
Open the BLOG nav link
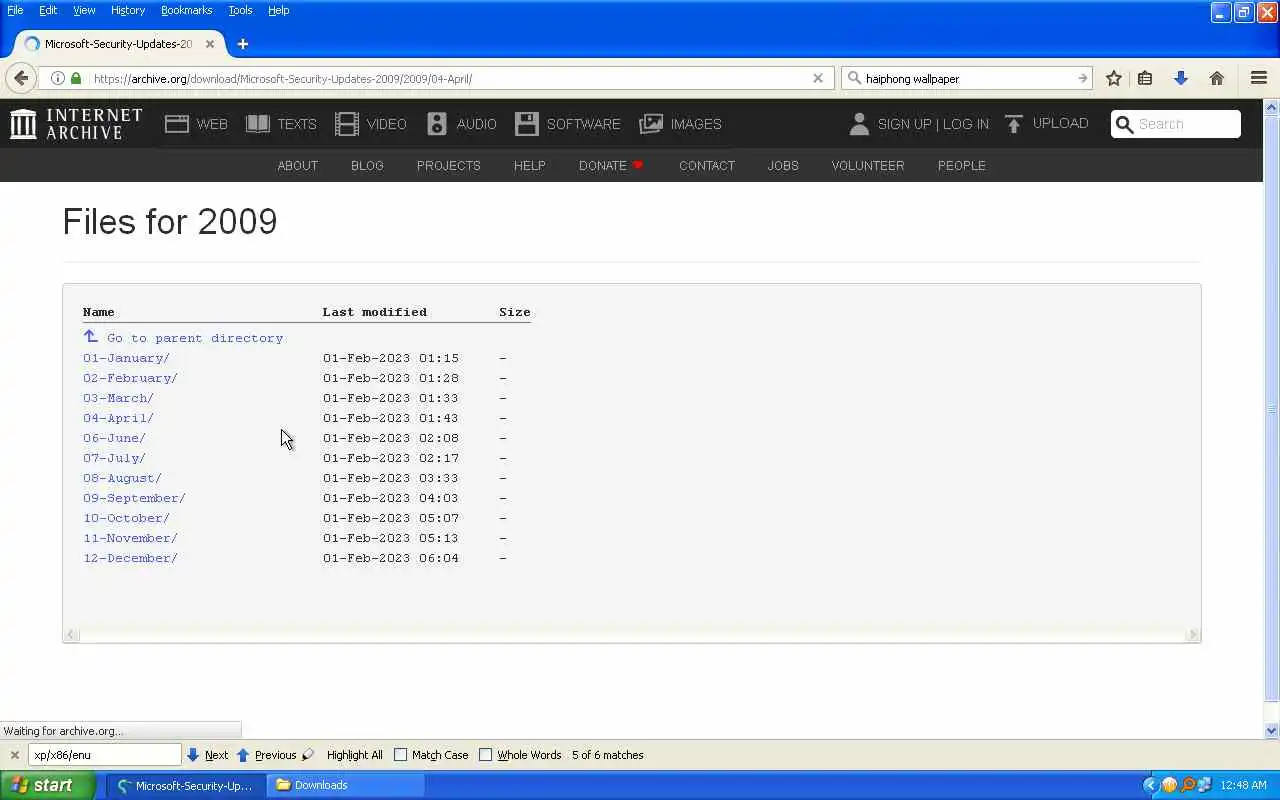click(367, 165)
